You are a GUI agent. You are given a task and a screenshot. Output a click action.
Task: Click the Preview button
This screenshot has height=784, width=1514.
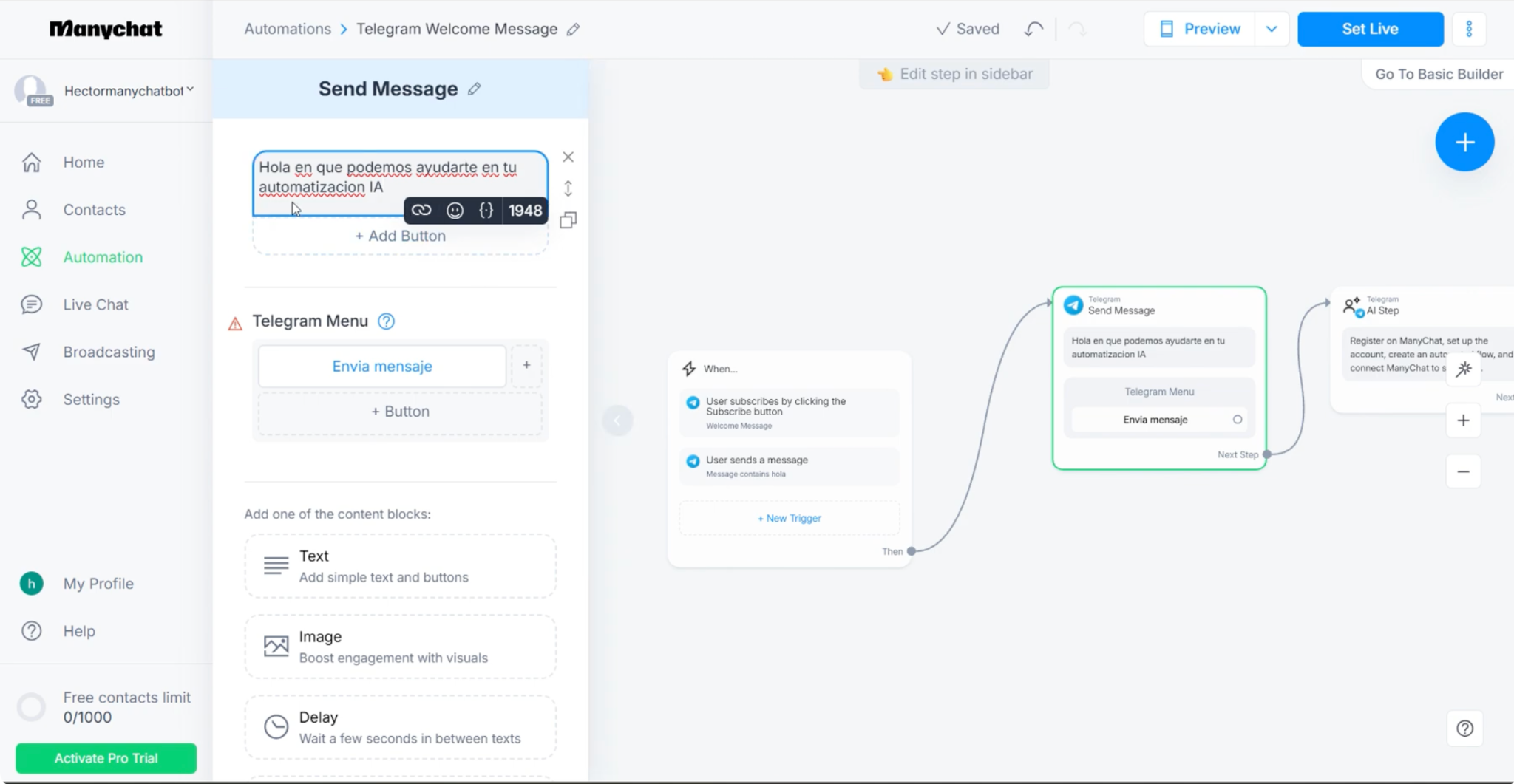coord(1199,29)
